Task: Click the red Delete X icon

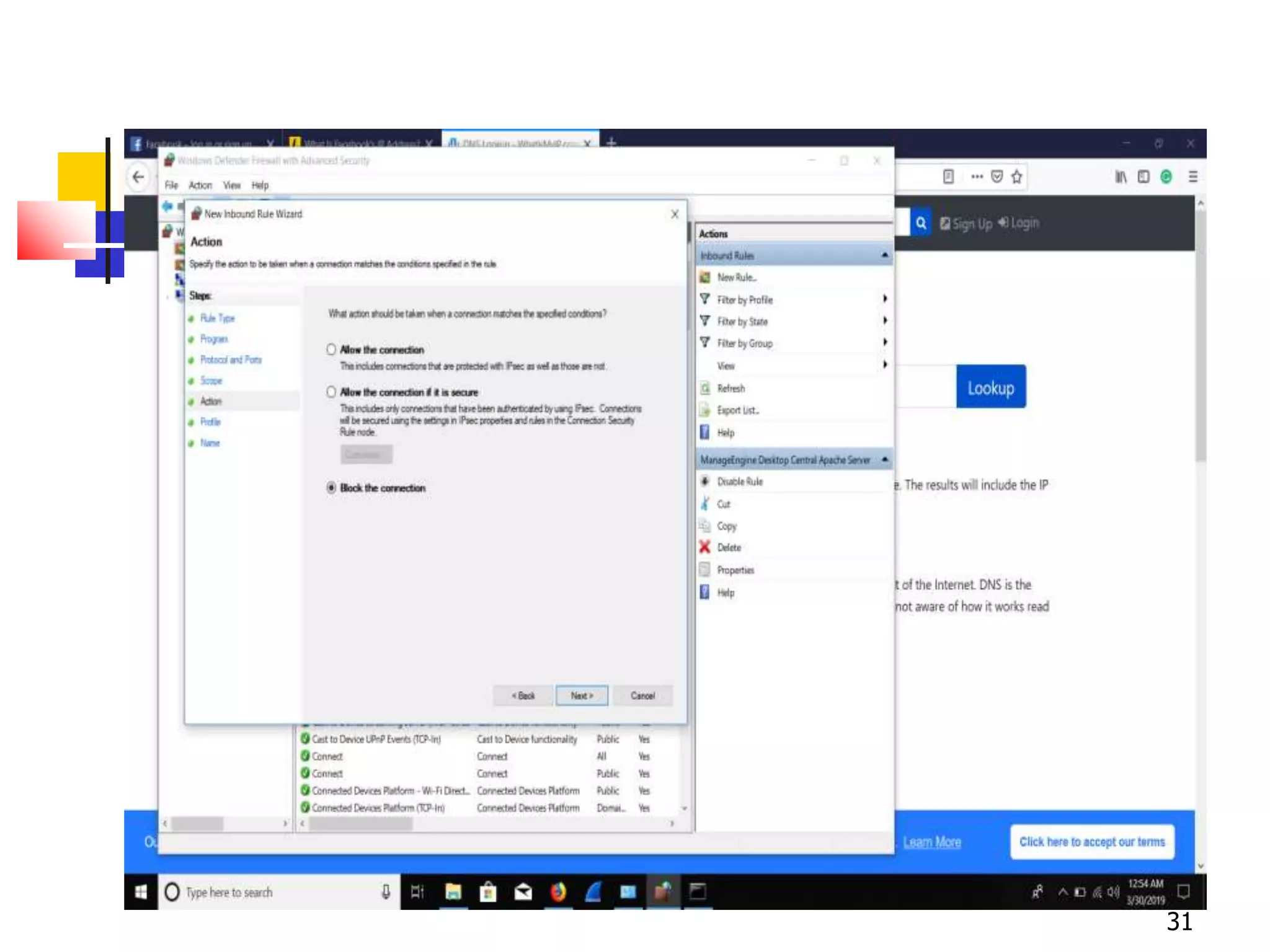Action: pyautogui.click(x=704, y=547)
